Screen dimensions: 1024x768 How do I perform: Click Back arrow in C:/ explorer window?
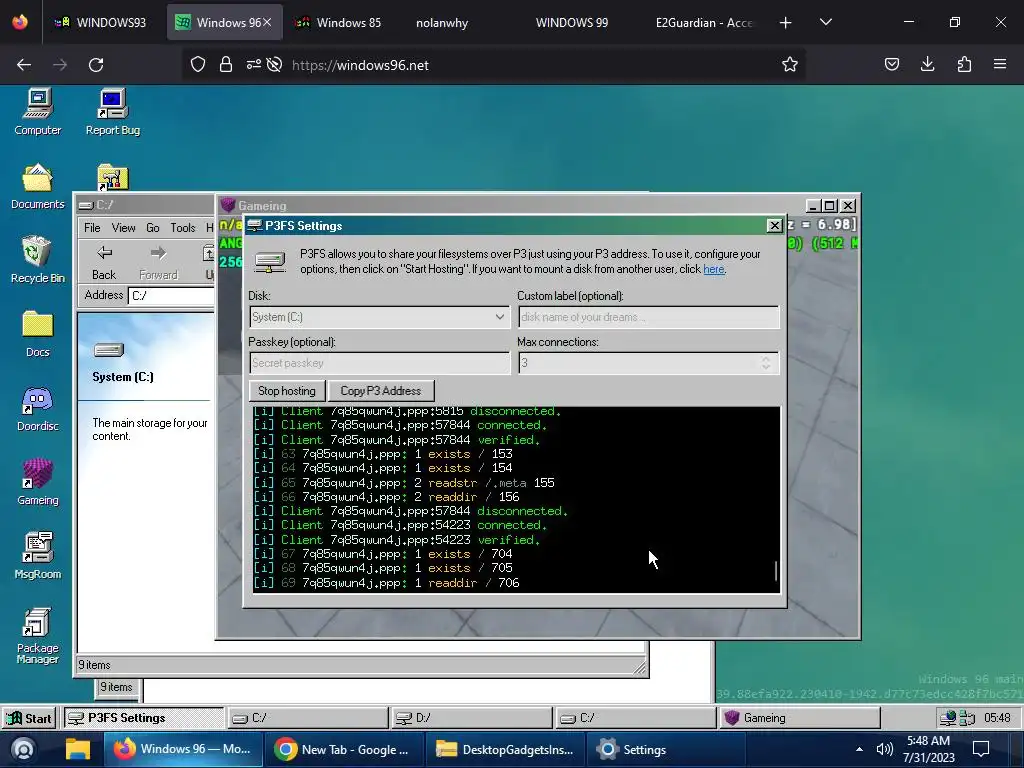tap(104, 263)
